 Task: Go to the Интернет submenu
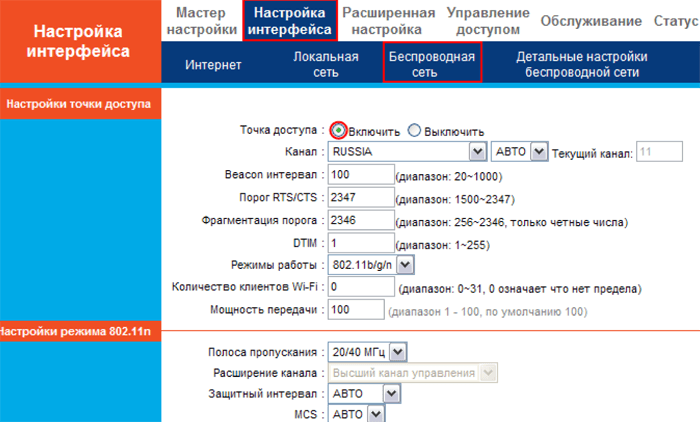pos(213,65)
